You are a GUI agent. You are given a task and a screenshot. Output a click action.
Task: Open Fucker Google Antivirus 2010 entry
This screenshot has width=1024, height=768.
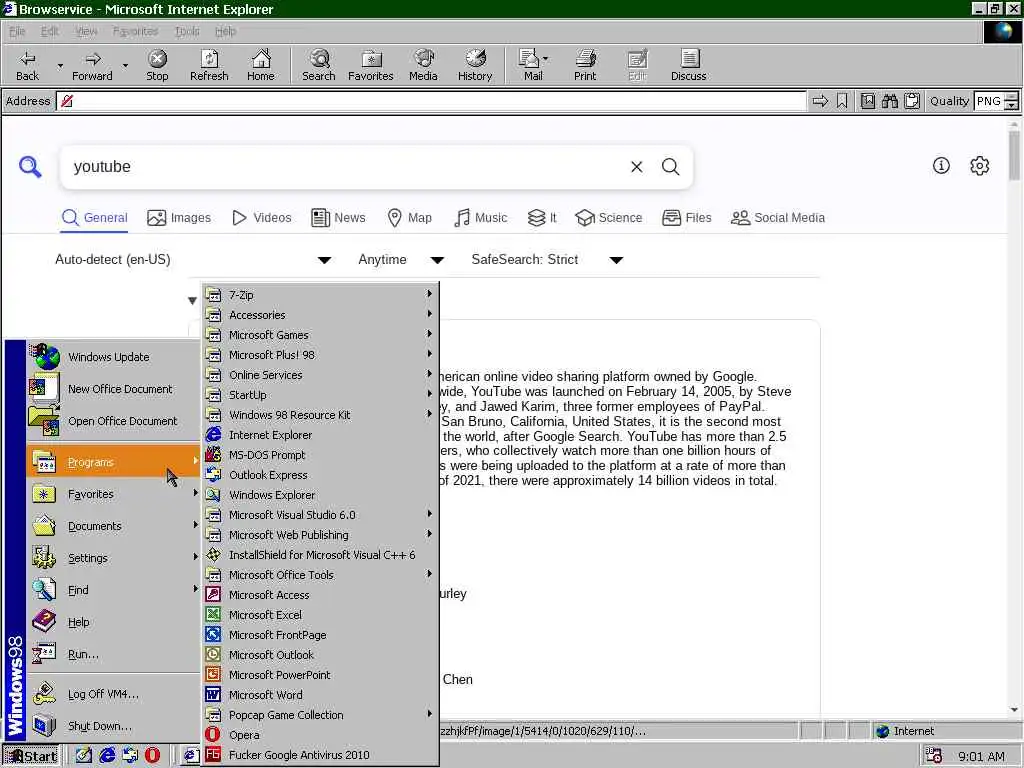[x=321, y=755]
